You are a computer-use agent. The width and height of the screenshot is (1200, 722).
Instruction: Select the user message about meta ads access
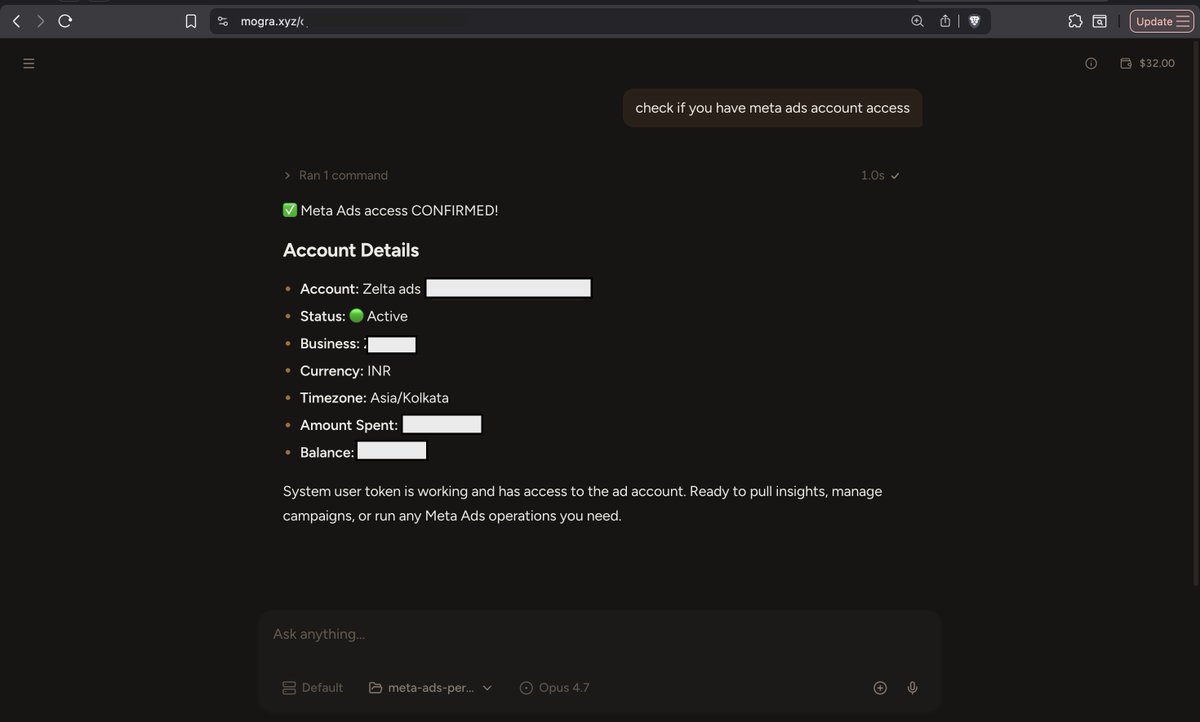pos(772,108)
